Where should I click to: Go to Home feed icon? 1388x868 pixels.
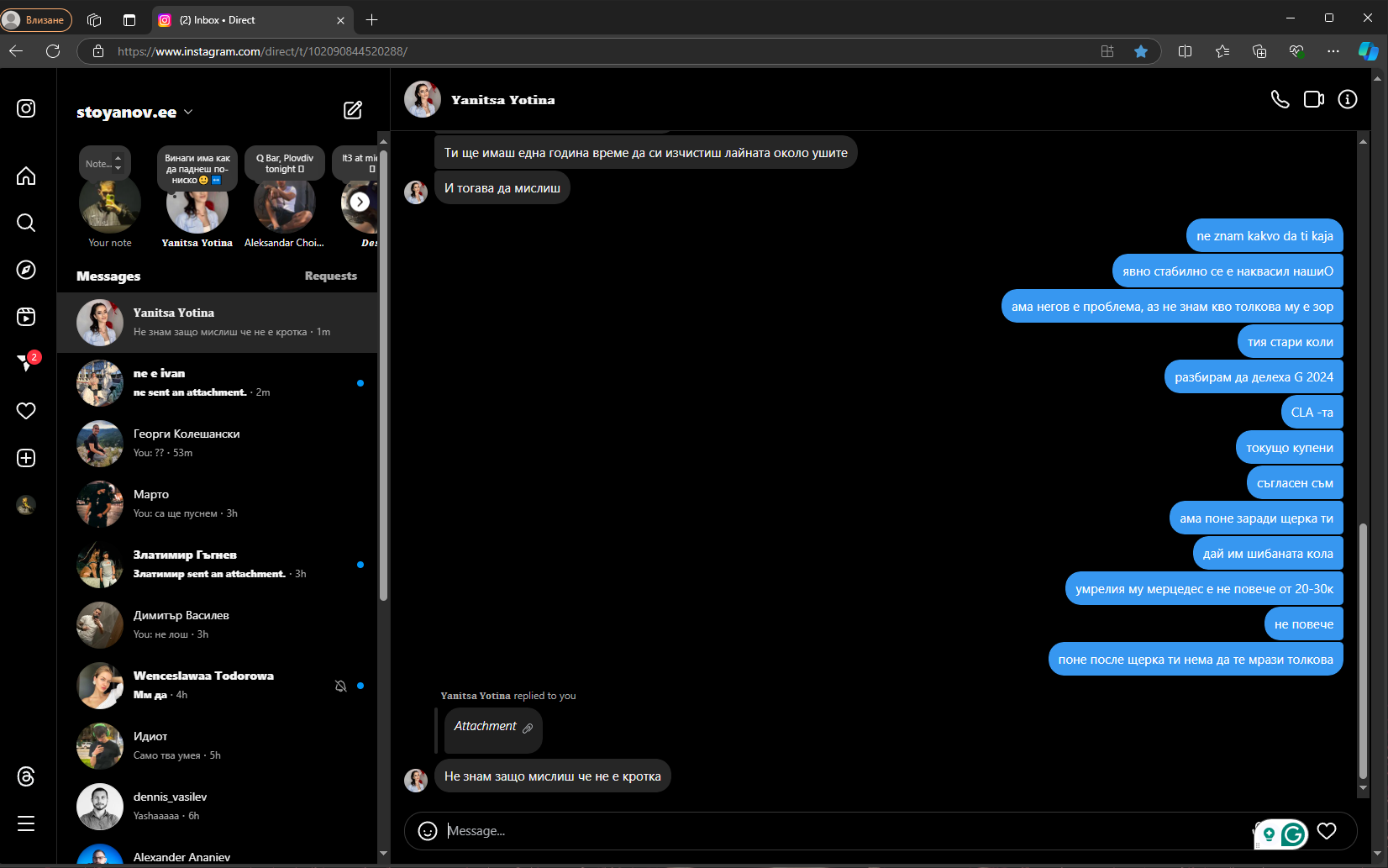pyautogui.click(x=26, y=176)
